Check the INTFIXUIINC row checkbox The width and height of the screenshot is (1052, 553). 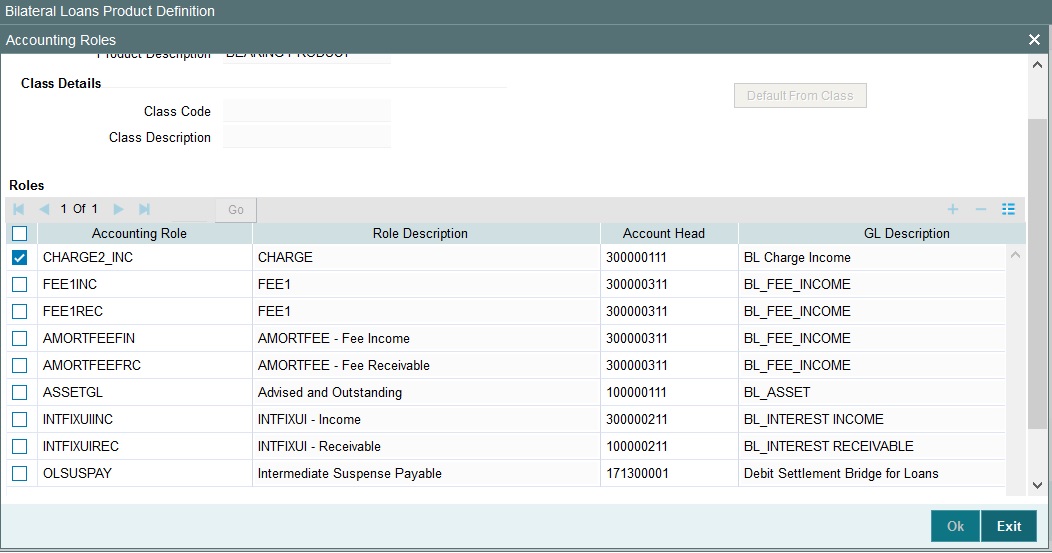coord(19,419)
